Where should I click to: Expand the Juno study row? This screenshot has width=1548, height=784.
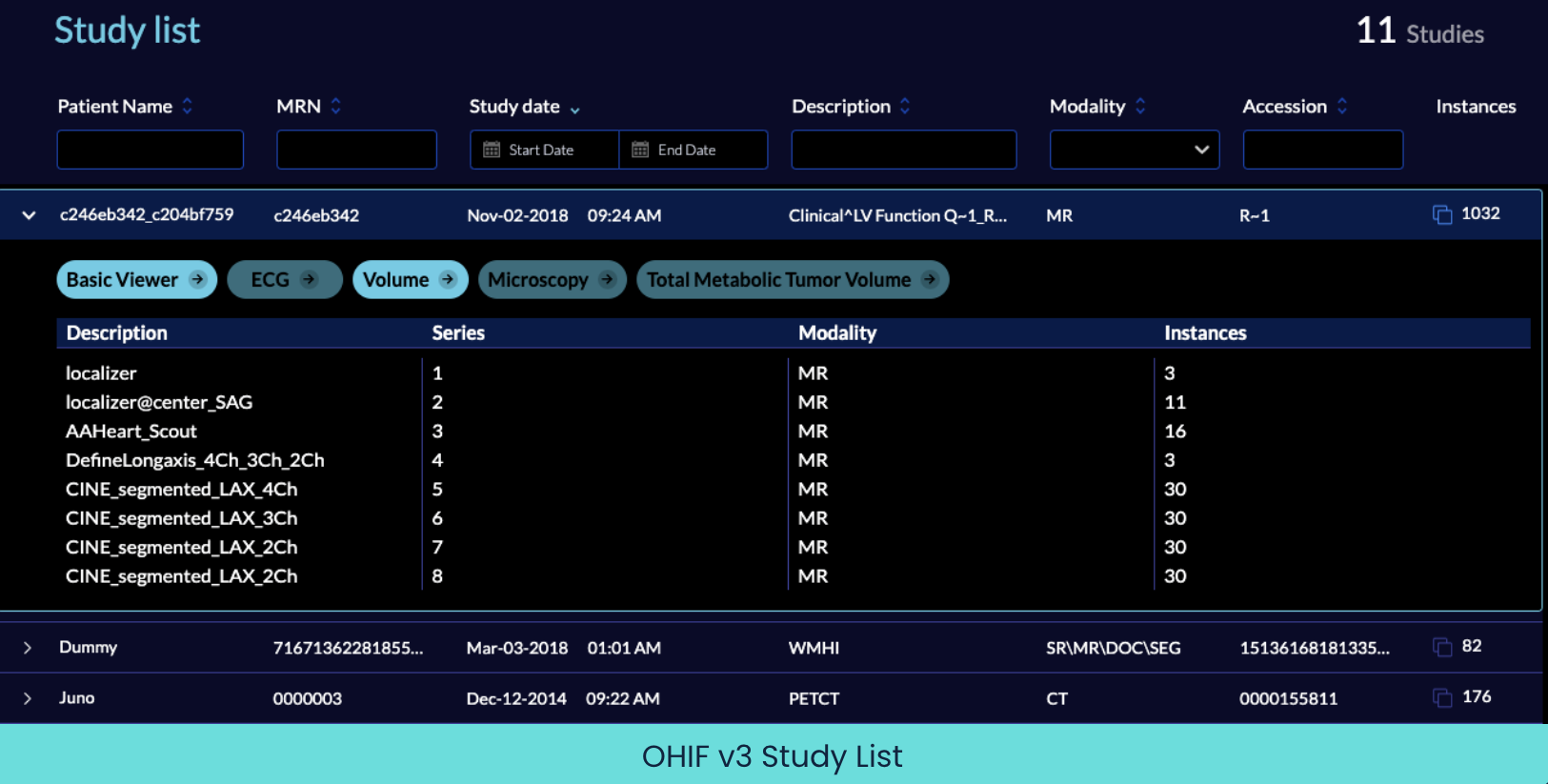click(28, 698)
